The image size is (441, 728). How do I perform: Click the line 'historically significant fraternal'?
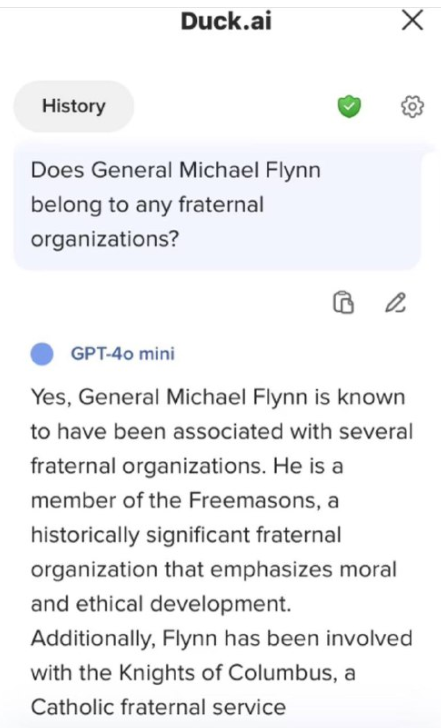186,535
